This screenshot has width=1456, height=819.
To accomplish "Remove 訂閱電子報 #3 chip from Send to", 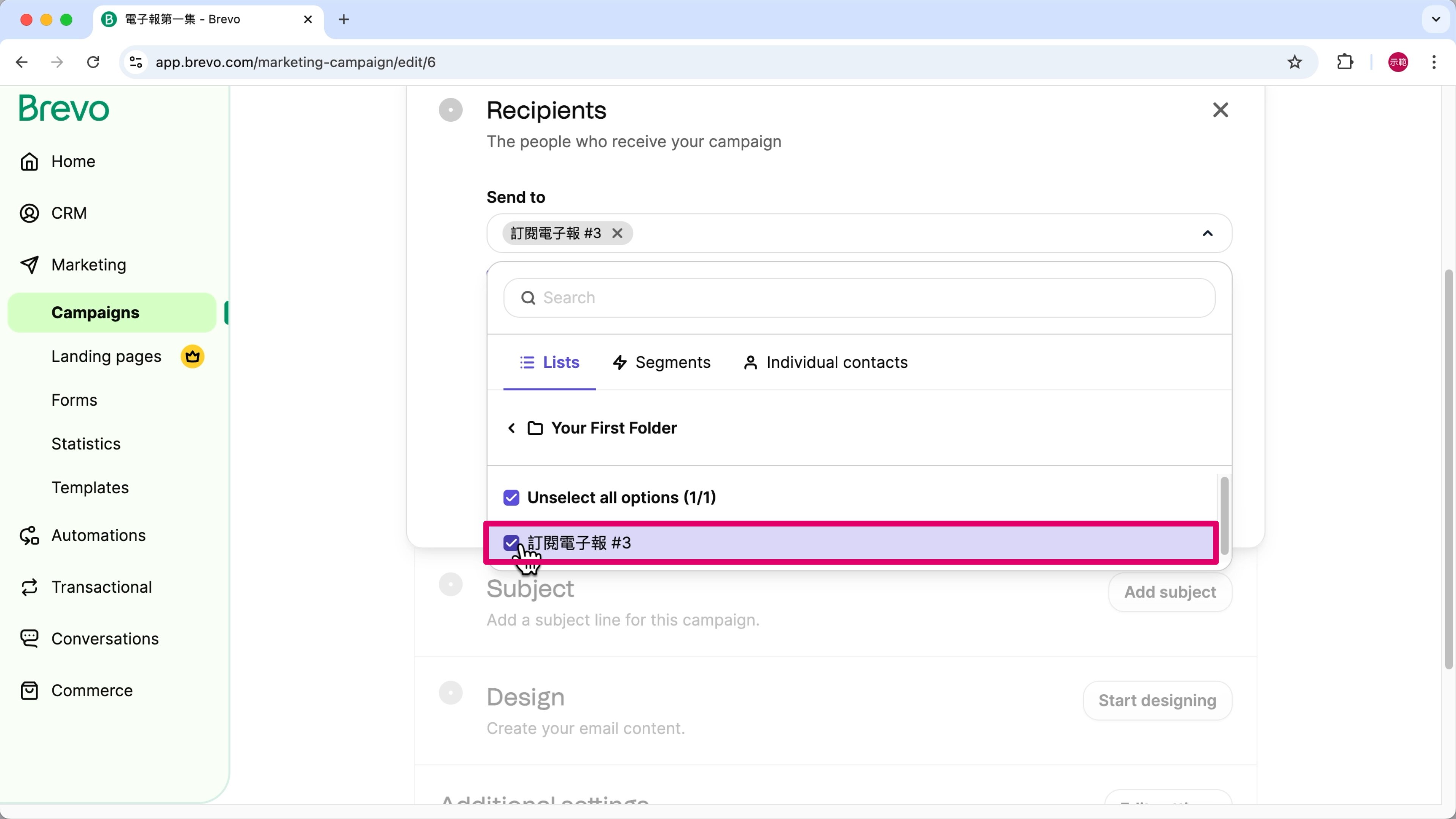I will (x=617, y=234).
